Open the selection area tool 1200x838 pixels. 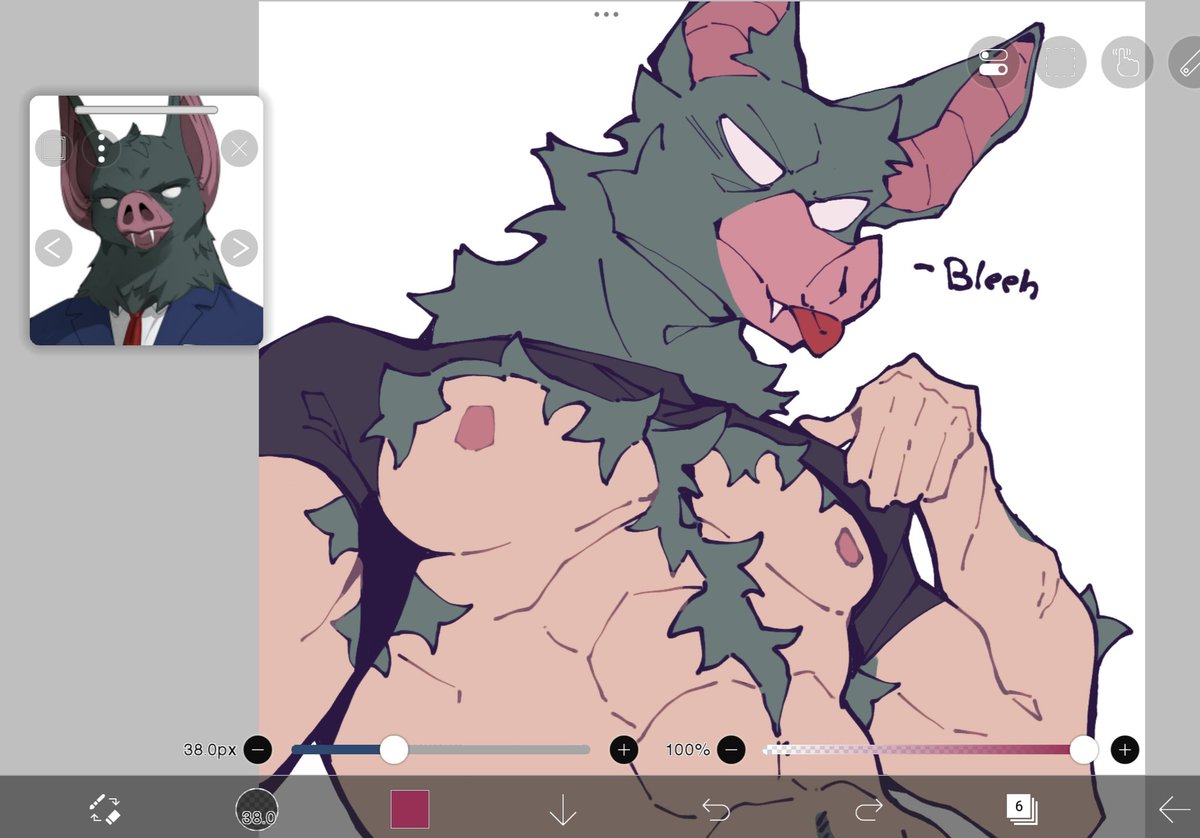[x=1060, y=63]
